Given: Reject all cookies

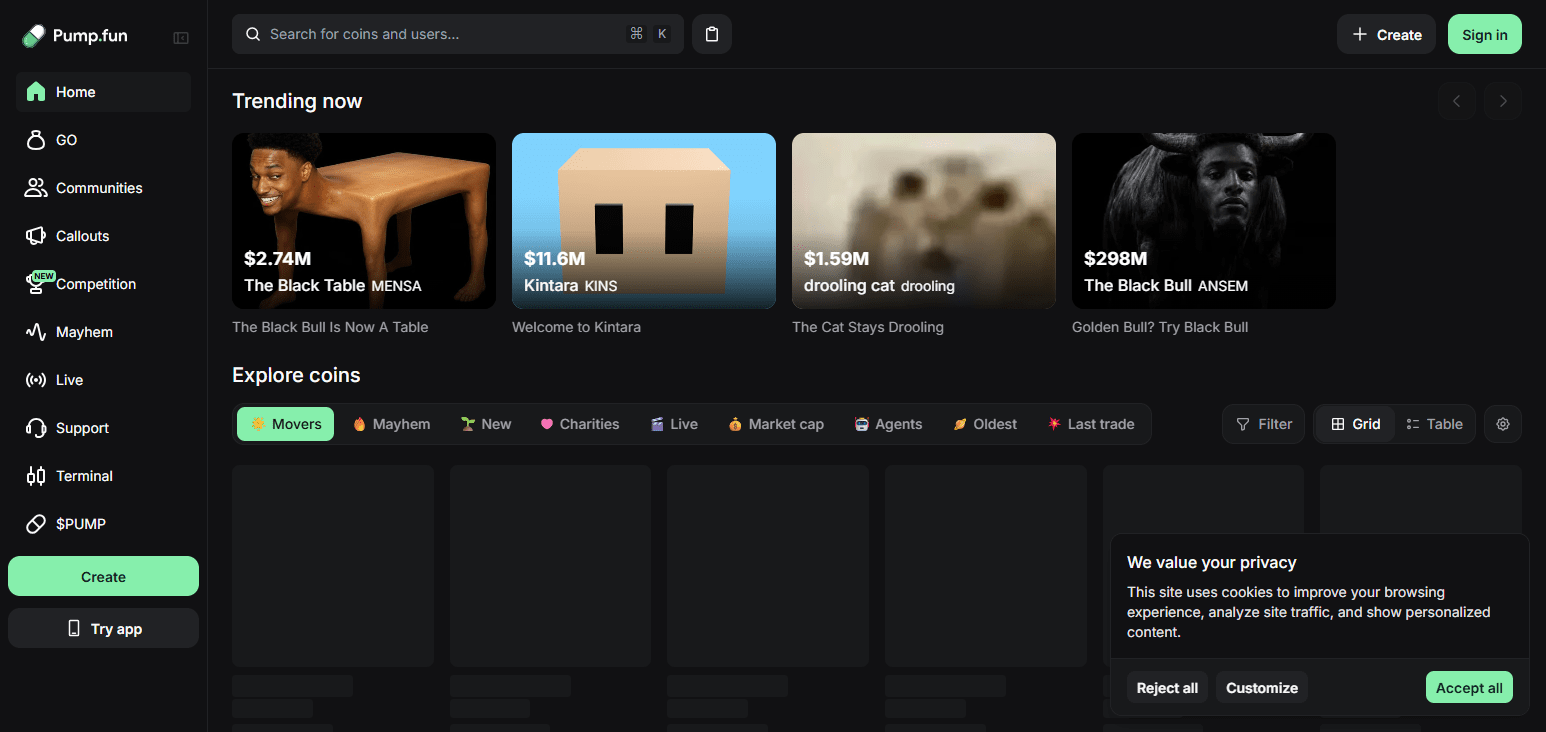Looking at the screenshot, I should (1167, 688).
